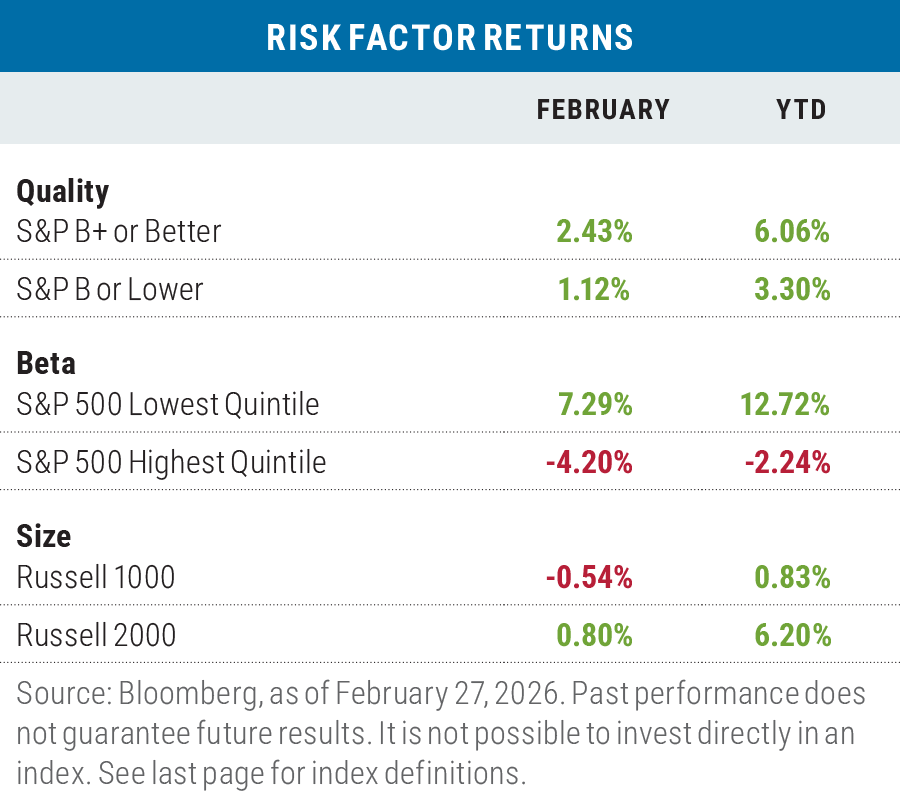
Task: Click the 2.43% February value
Action: (x=594, y=232)
